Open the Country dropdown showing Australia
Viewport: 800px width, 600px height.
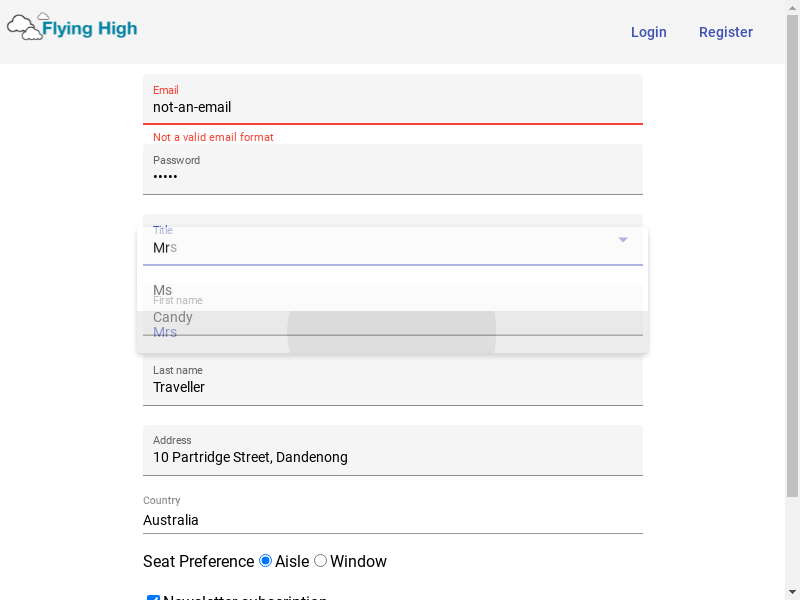click(392, 514)
